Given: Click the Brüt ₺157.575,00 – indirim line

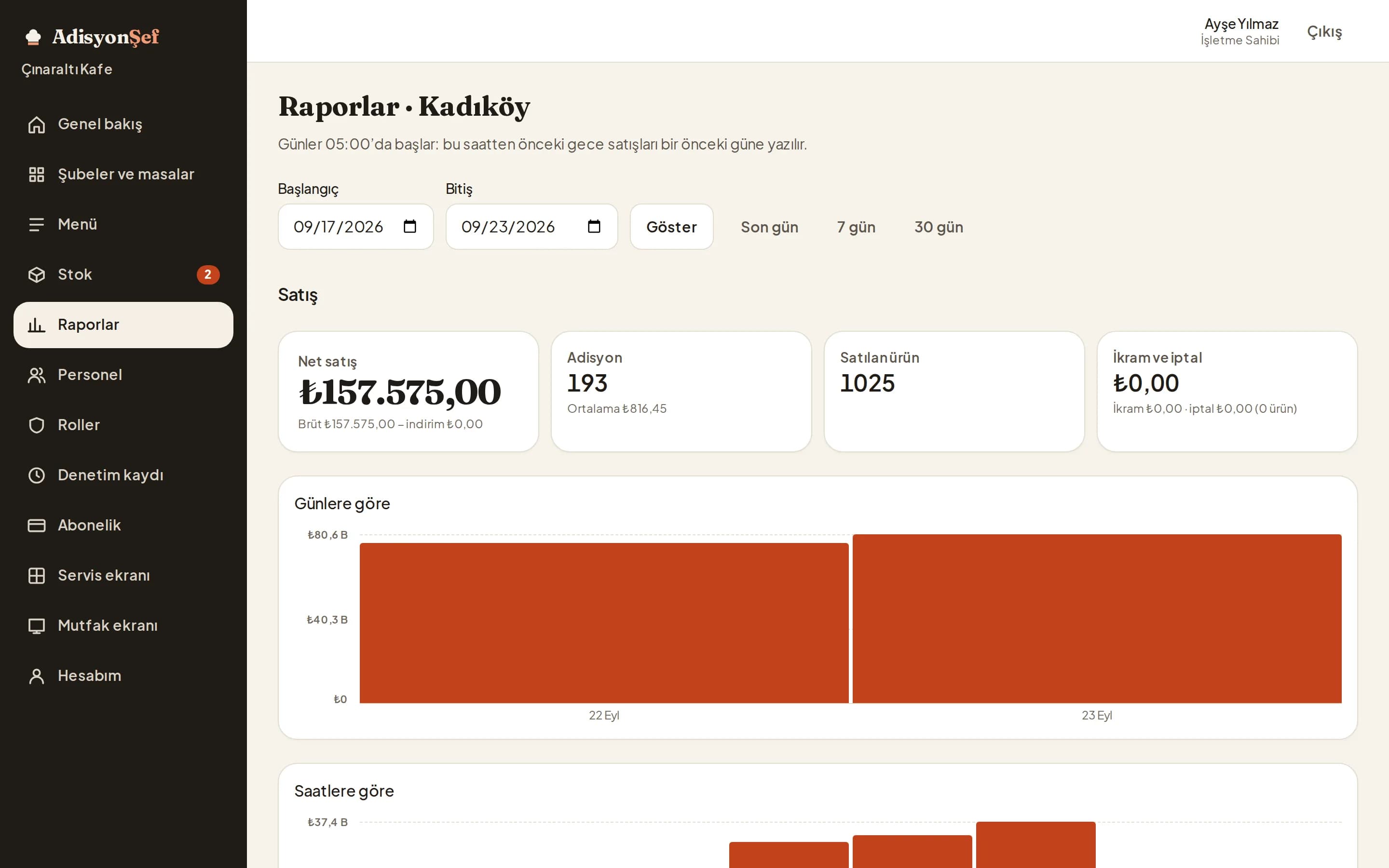Looking at the screenshot, I should 390,424.
